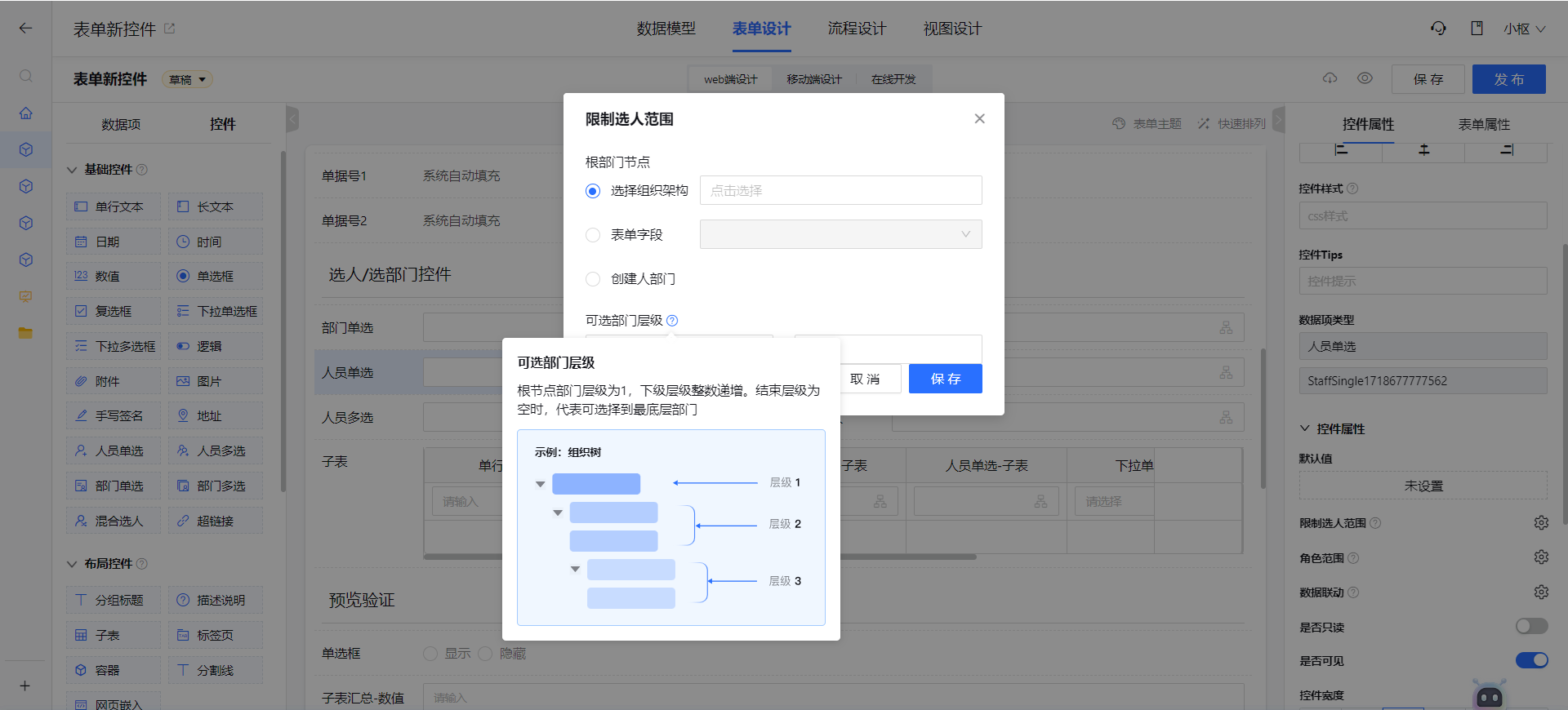This screenshot has height=710, width=1568.
Task: Click the cloud upload icon
Action: click(x=1330, y=78)
